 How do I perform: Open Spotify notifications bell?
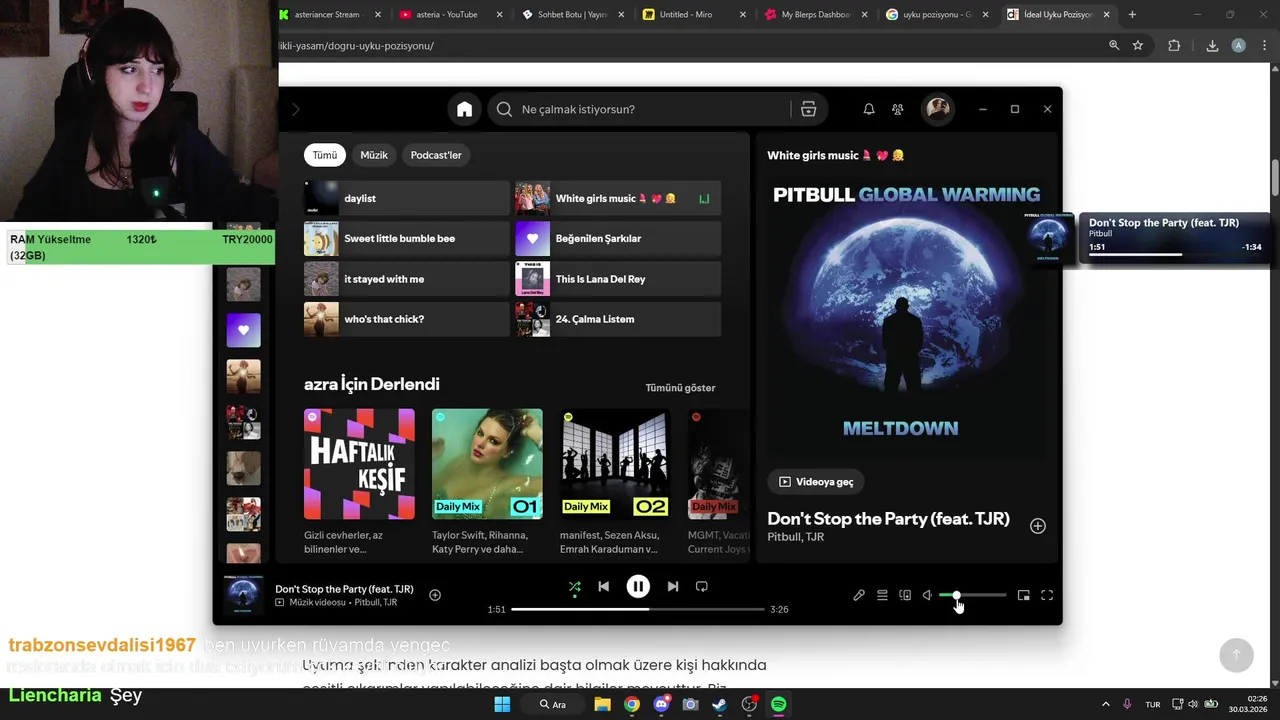[x=868, y=109]
